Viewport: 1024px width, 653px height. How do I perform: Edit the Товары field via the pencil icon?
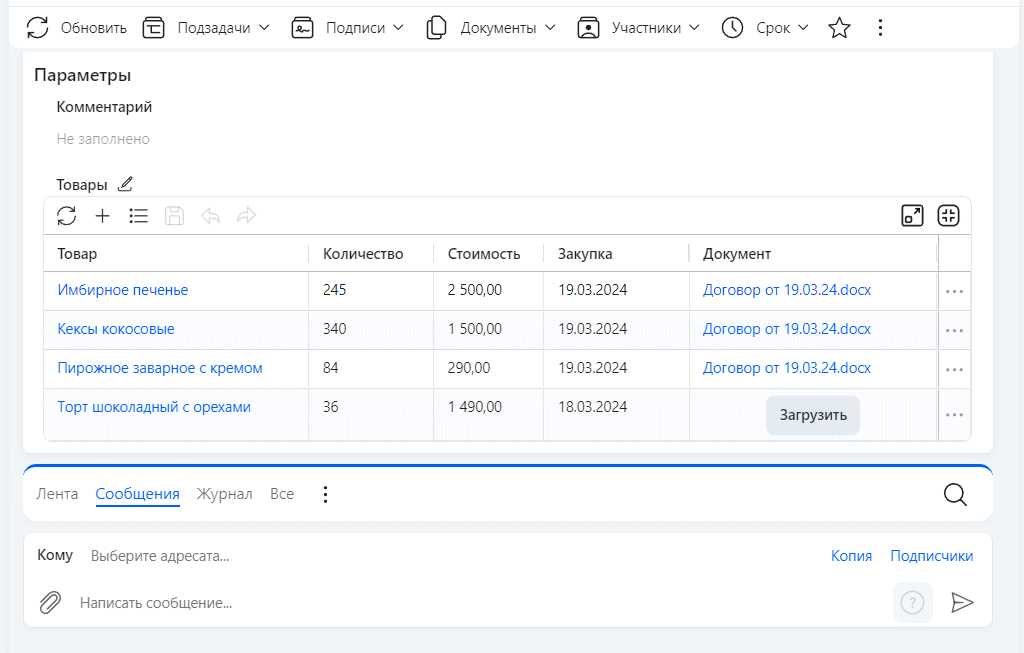click(126, 184)
